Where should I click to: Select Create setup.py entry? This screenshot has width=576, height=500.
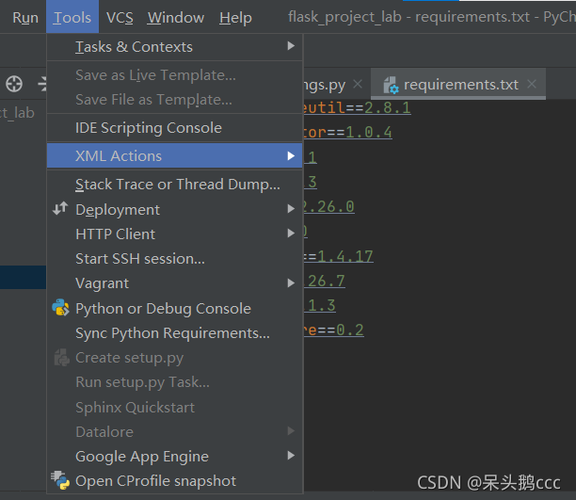(x=175, y=358)
